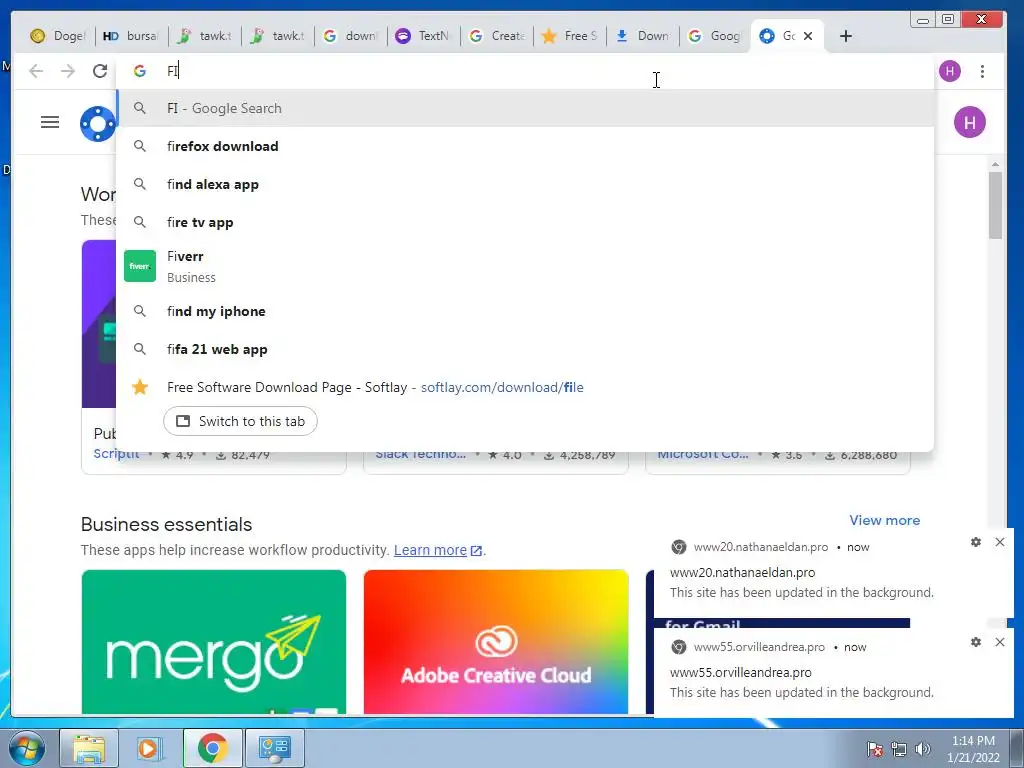
Task: Click 'Switch to this tab' button
Action: coord(240,421)
